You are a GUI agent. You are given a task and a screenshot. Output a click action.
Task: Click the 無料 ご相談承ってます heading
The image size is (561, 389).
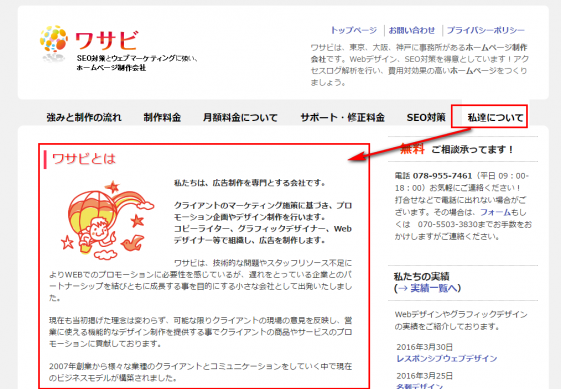pos(457,149)
